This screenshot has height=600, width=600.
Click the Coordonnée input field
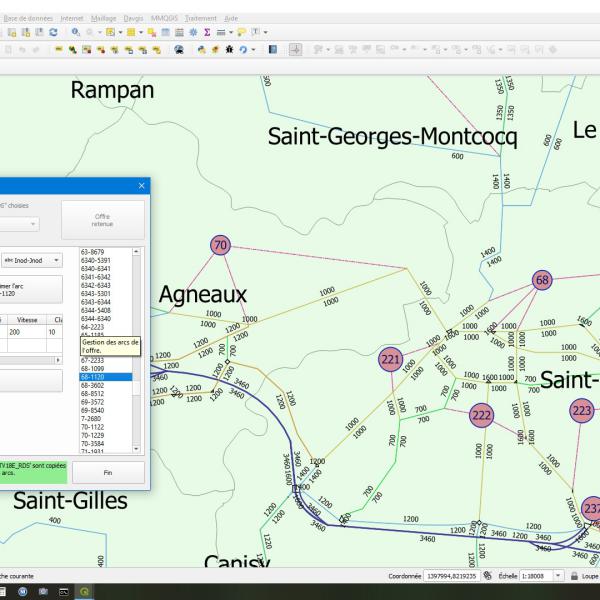450,576
